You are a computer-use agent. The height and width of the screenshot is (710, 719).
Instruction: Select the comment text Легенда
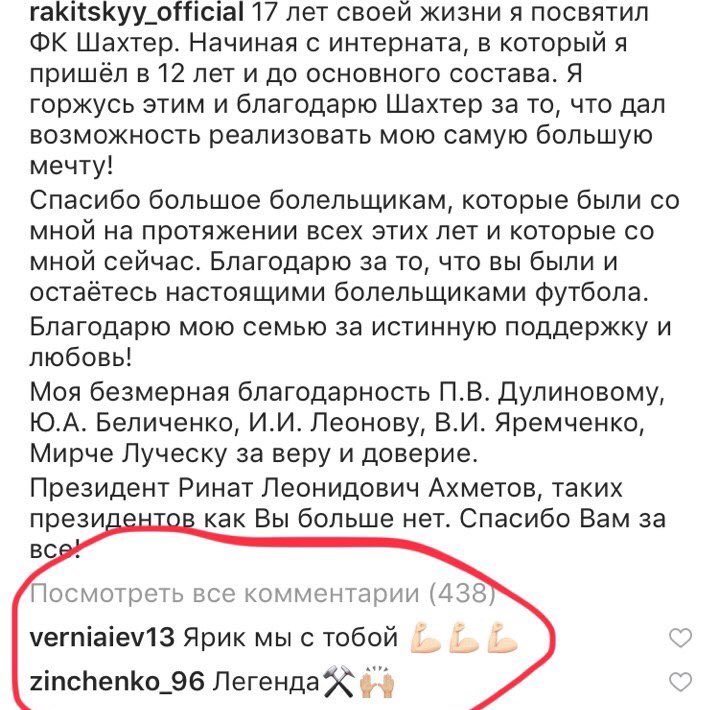[x=266, y=682]
